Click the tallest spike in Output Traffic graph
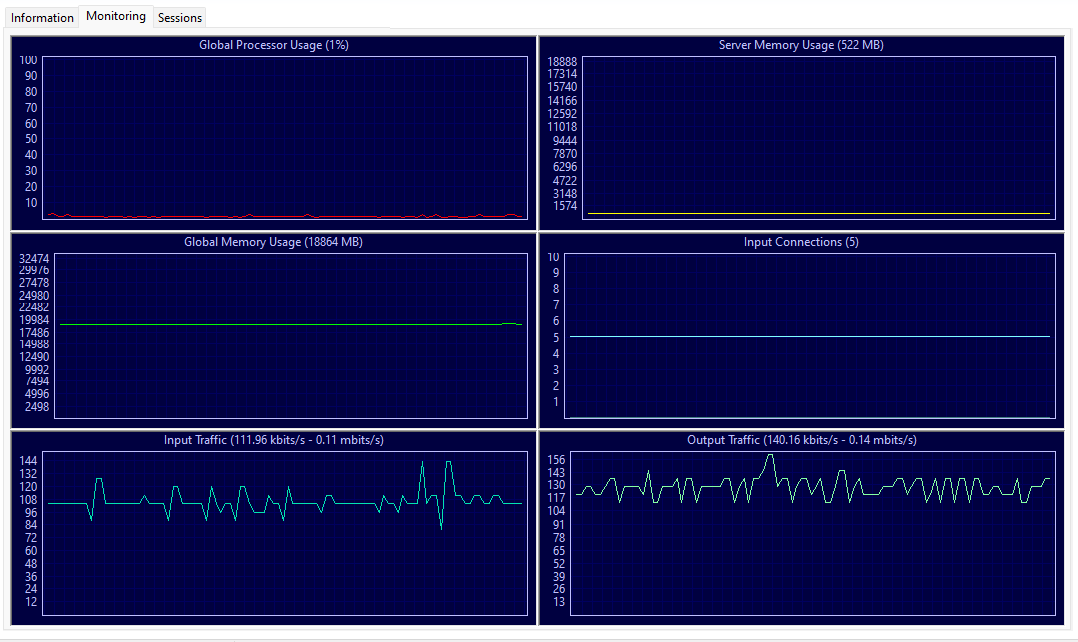This screenshot has height=642, width=1078. coord(770,456)
